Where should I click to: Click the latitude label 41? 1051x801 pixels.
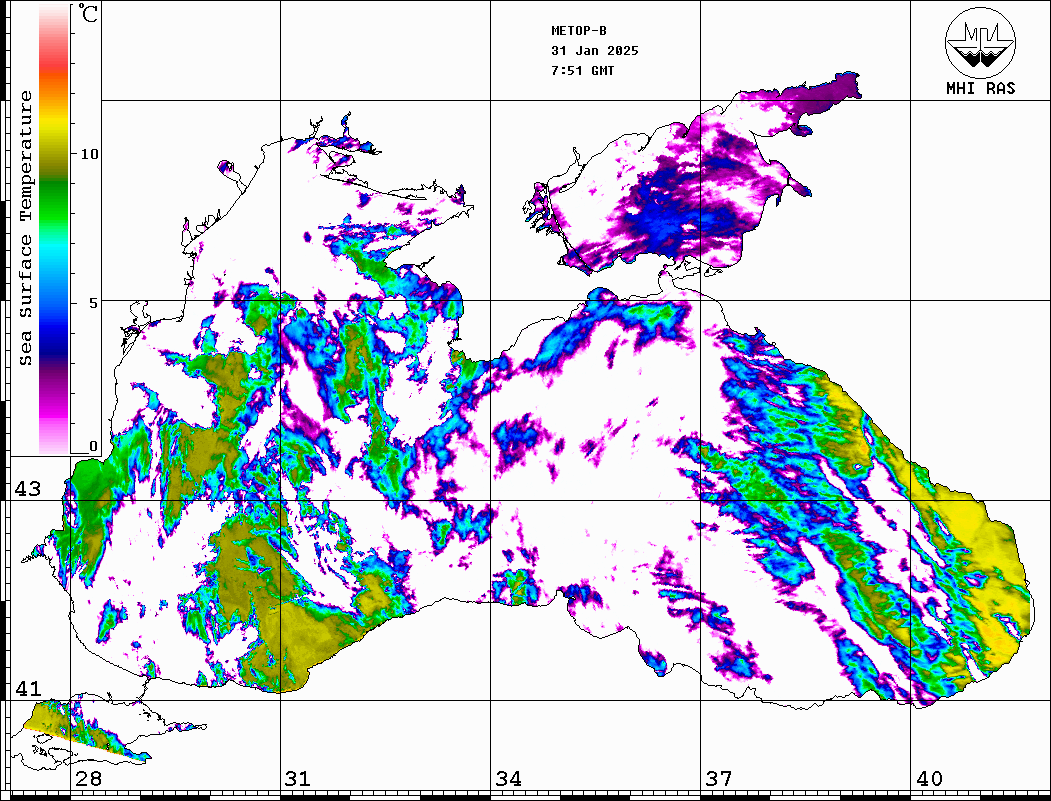(27, 689)
